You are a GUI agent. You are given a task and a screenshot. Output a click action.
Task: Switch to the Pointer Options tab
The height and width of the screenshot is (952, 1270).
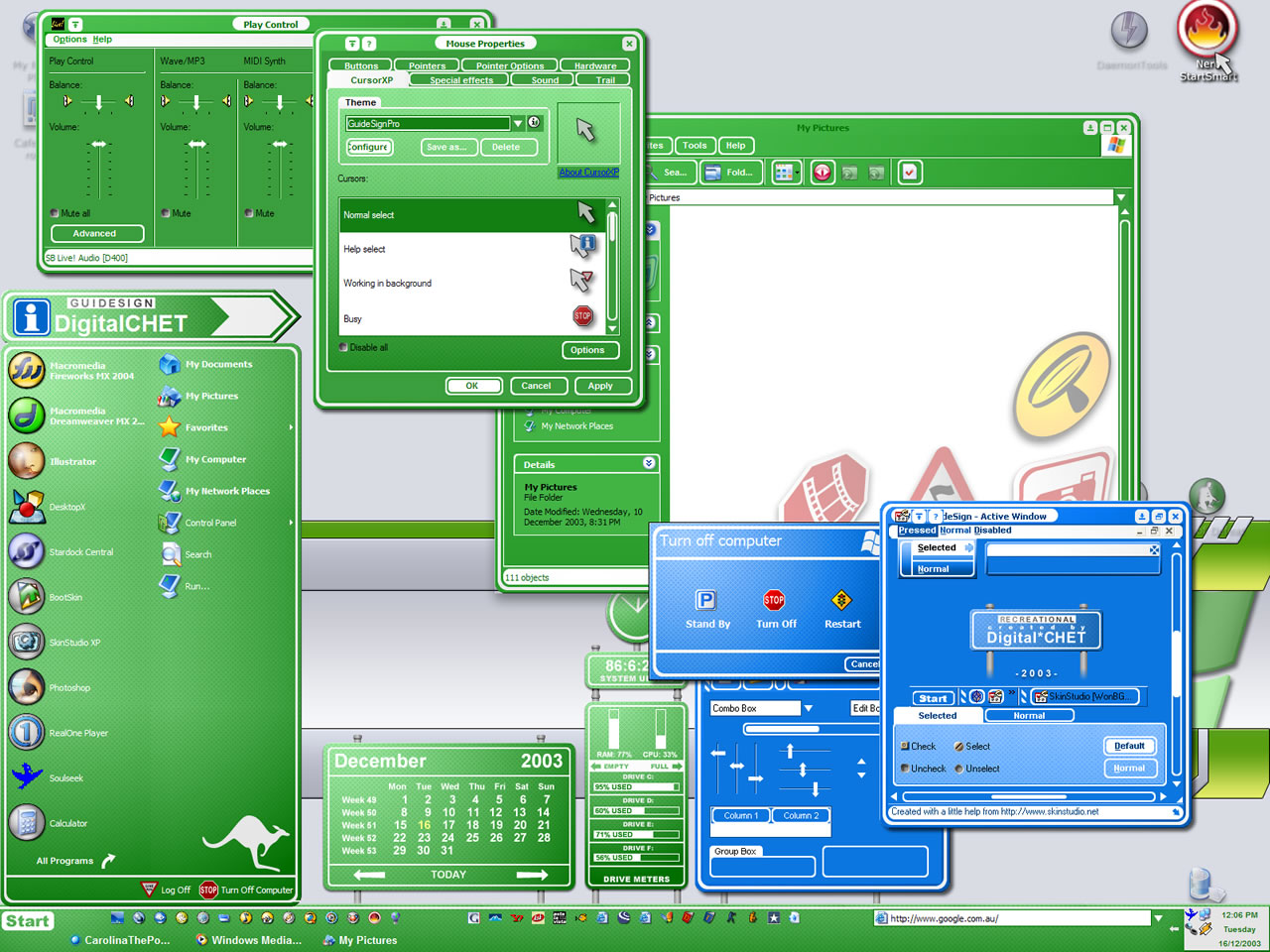509,66
